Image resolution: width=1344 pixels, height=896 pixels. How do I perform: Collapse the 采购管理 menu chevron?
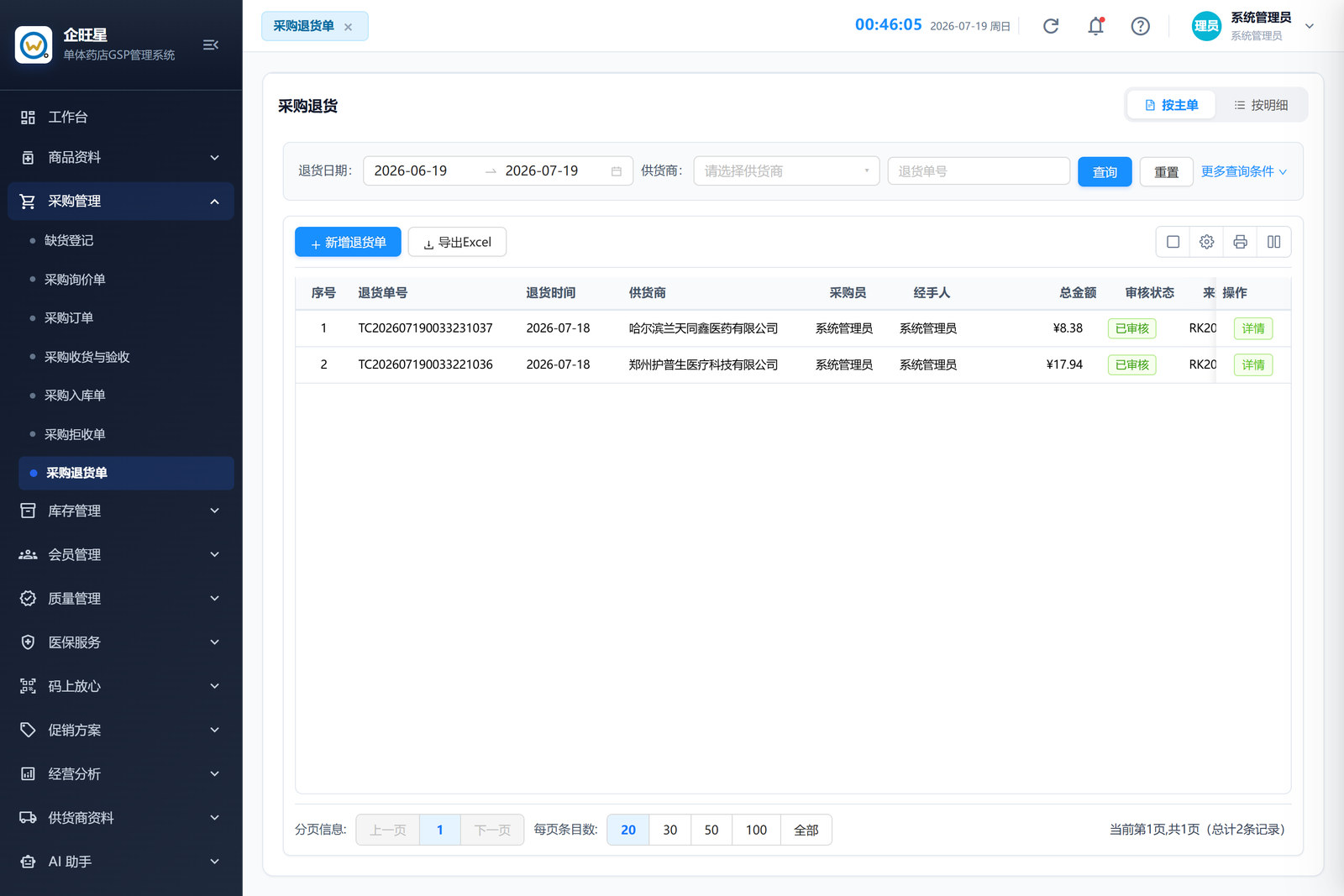(x=214, y=202)
